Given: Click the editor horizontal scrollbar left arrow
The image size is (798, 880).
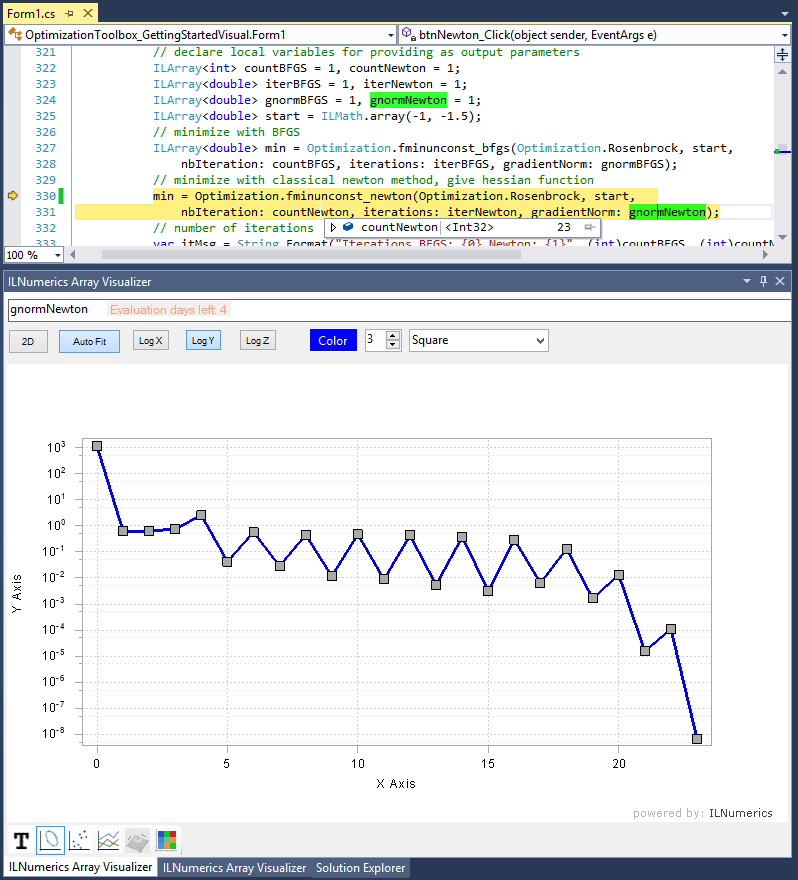Looking at the screenshot, I should 72,254.
